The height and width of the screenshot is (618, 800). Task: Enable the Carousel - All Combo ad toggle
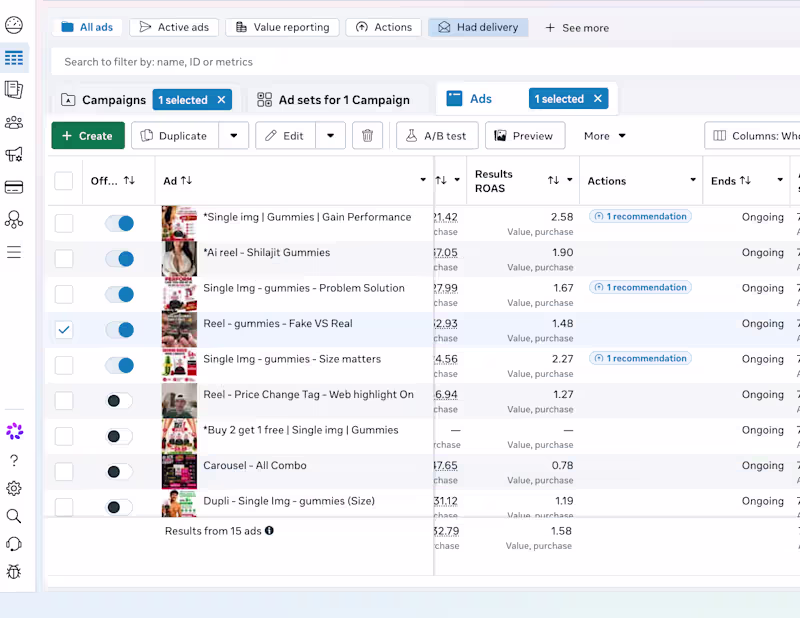click(119, 472)
